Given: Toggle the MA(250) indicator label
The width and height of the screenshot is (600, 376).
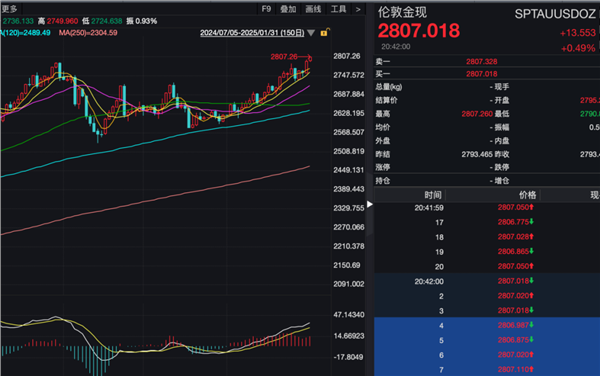Looking at the screenshot, I should (x=88, y=33).
